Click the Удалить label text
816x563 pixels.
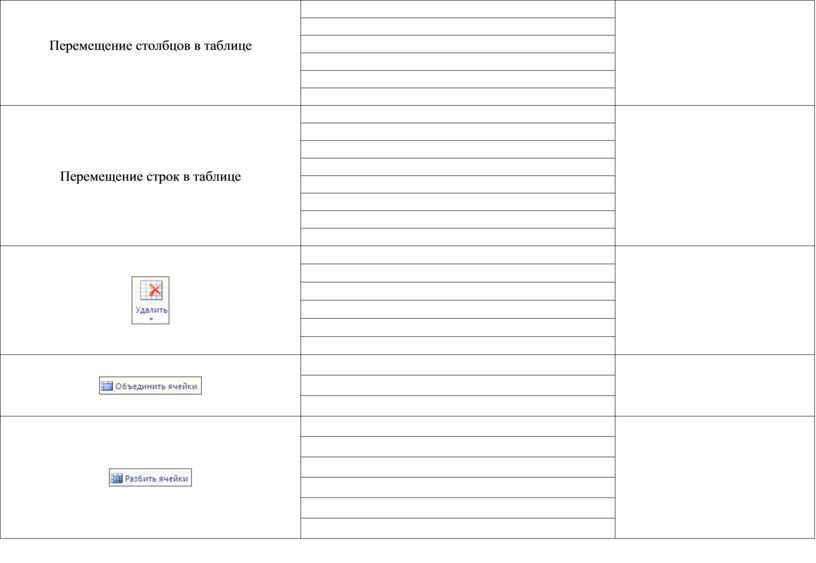151,310
